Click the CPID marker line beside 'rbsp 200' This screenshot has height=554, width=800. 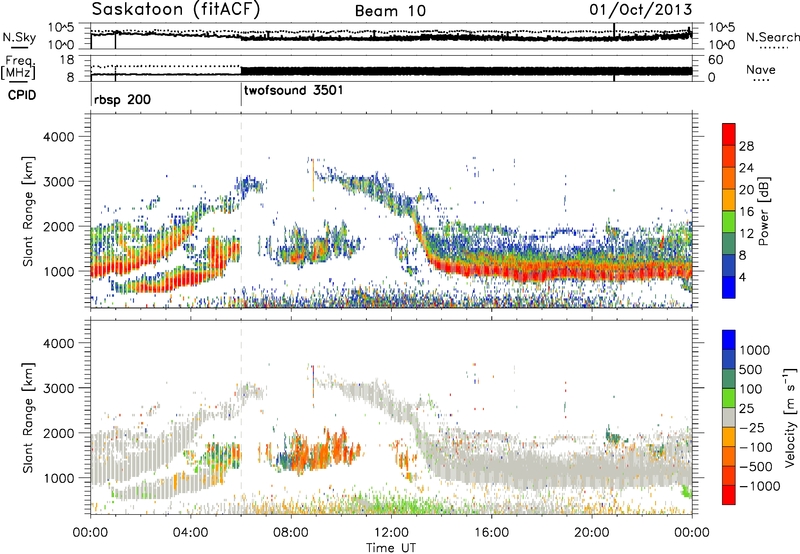91,92
